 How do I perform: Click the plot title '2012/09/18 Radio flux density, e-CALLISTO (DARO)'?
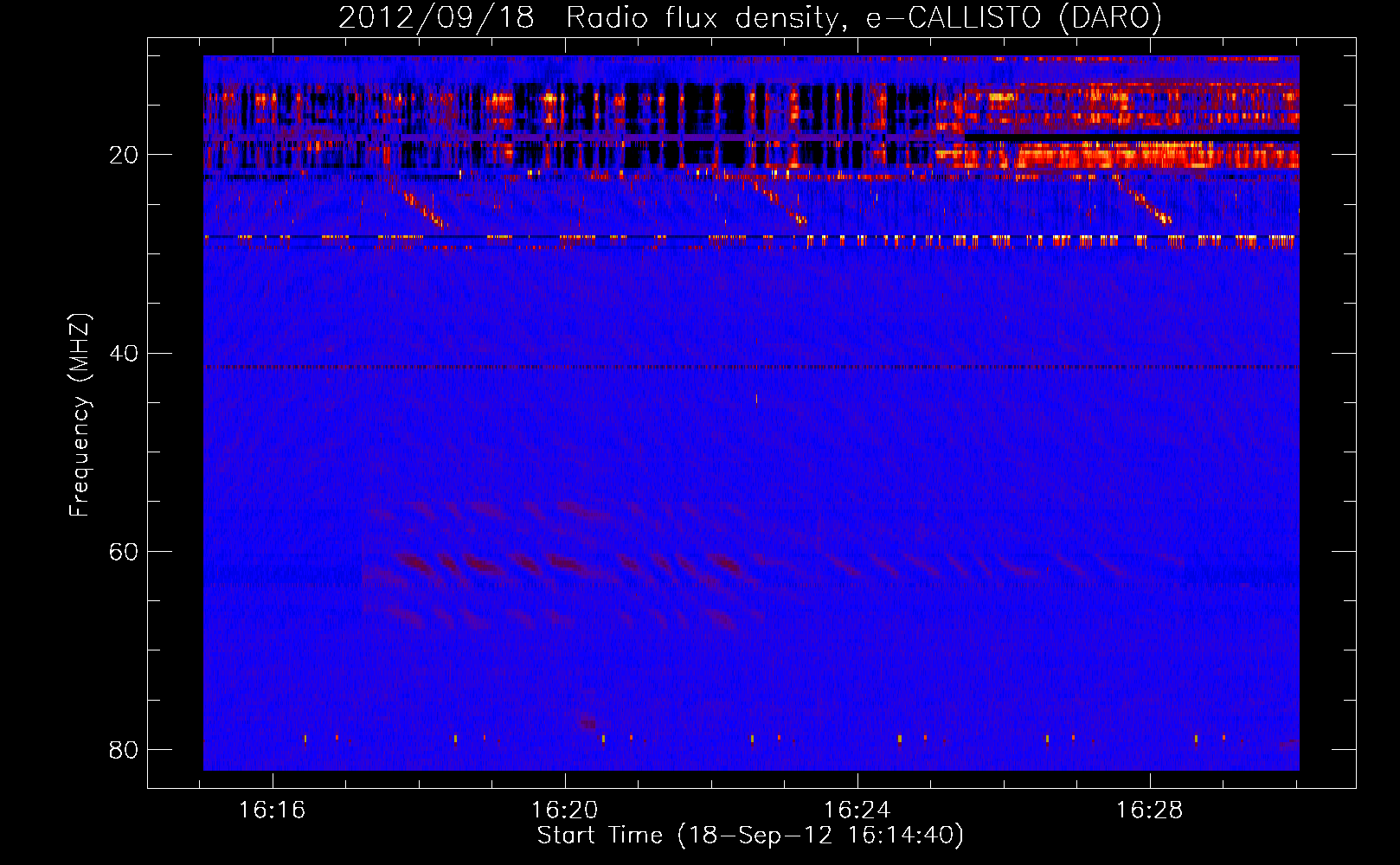coord(750,18)
